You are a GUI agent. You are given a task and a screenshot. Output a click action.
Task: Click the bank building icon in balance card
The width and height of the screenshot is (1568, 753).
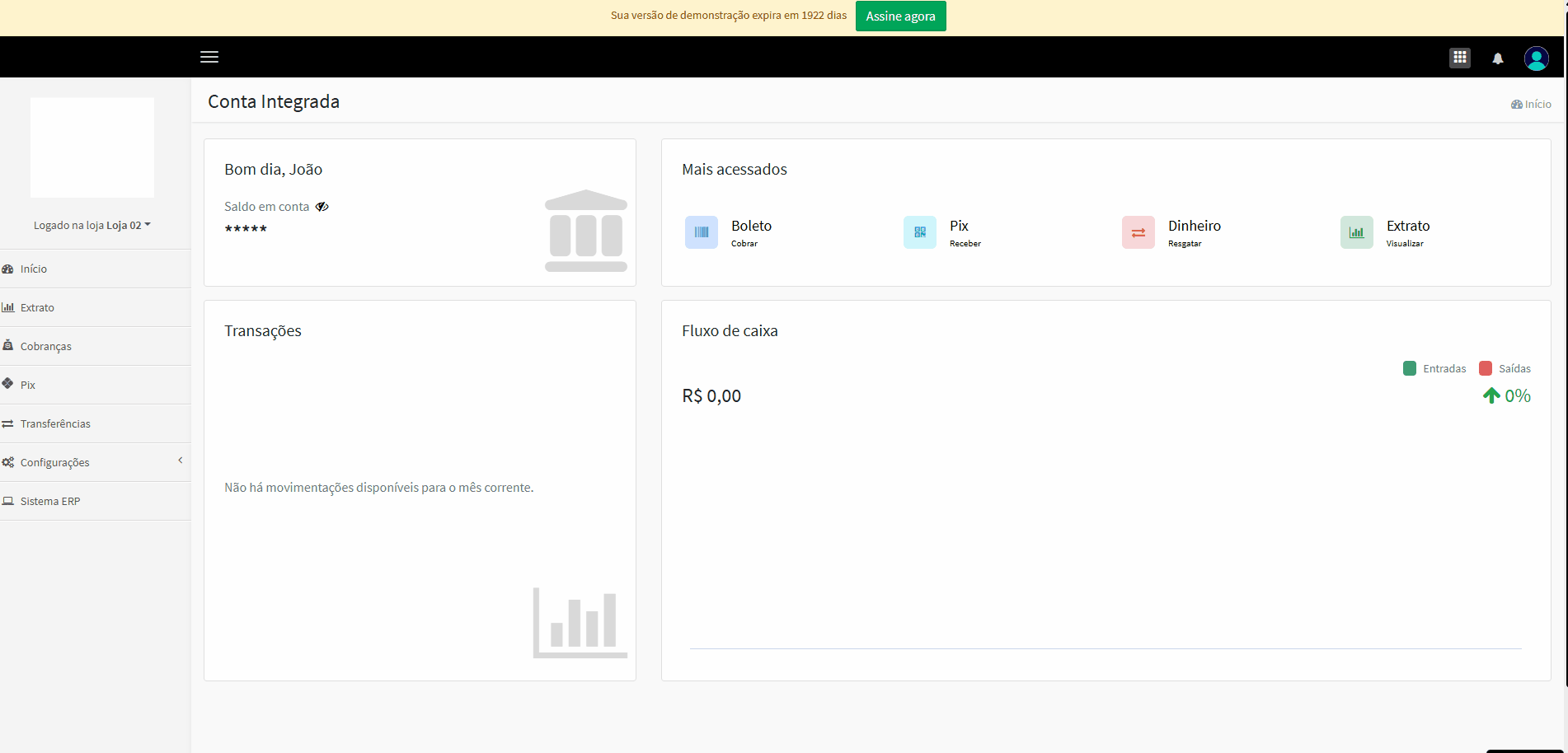(585, 231)
